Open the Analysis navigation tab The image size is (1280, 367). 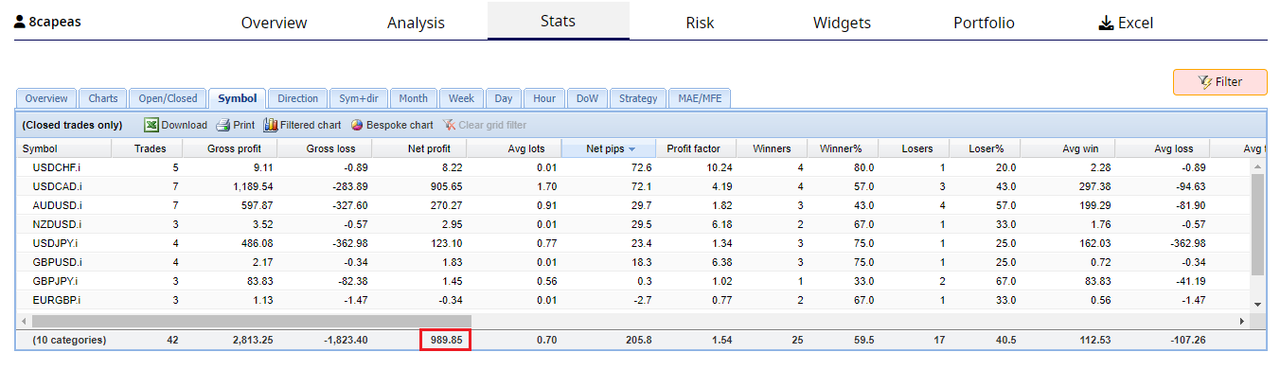pyautogui.click(x=416, y=22)
